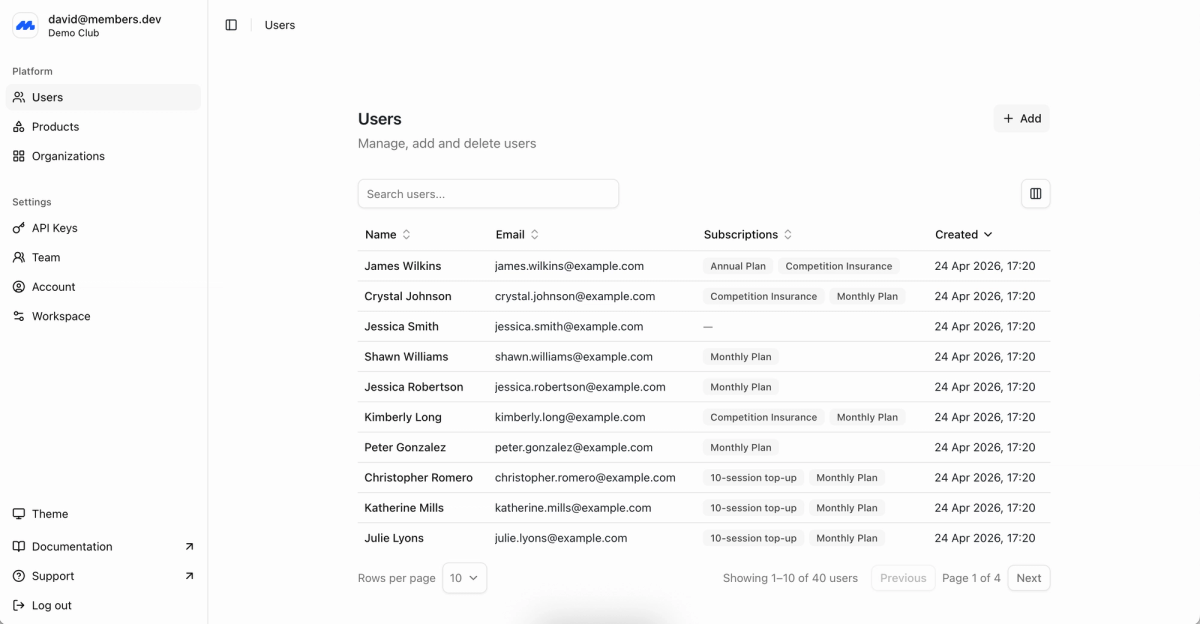Select katherine.mills@example.com email
Screen dimensions: 1200x624
click(x=573, y=508)
